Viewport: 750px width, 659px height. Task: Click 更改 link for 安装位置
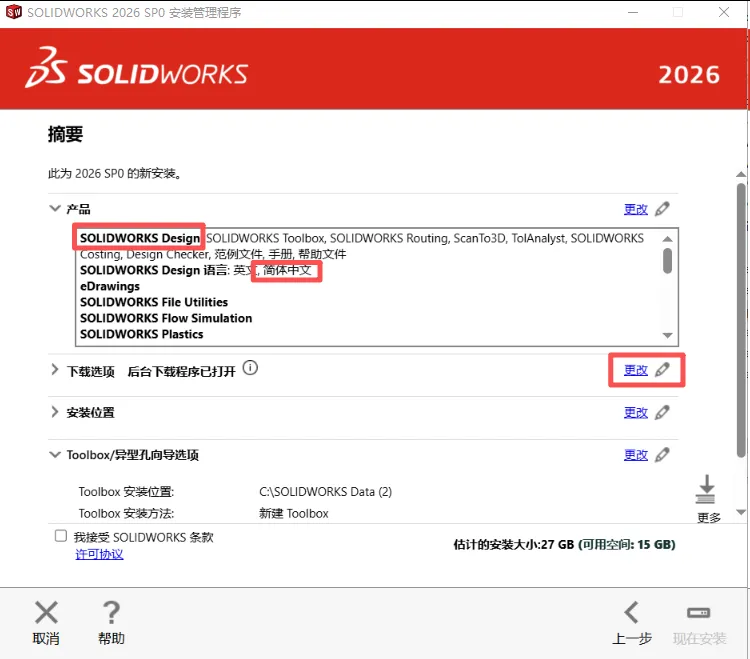click(636, 413)
